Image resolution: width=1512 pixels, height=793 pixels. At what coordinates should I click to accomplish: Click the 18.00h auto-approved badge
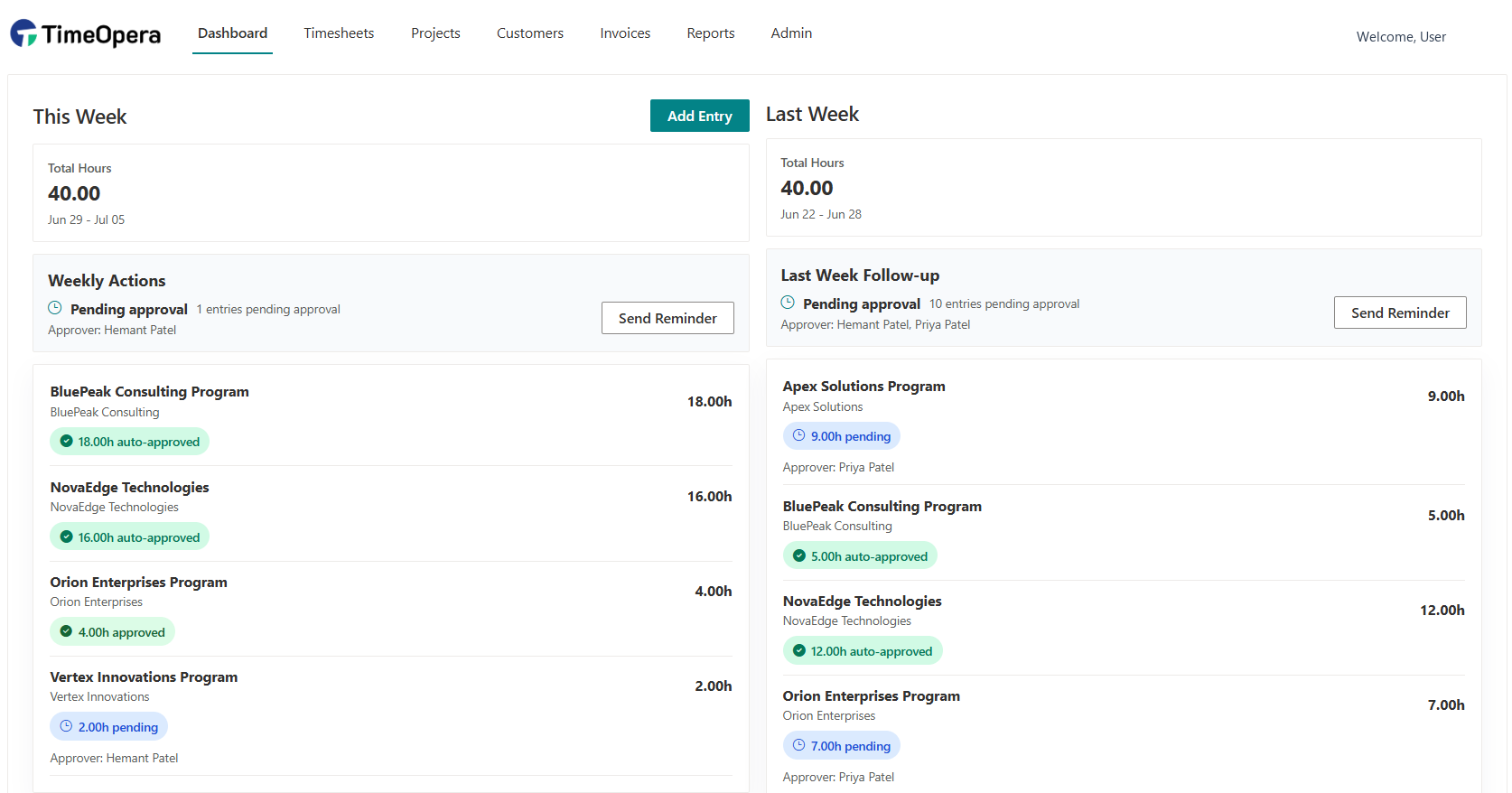pos(129,442)
